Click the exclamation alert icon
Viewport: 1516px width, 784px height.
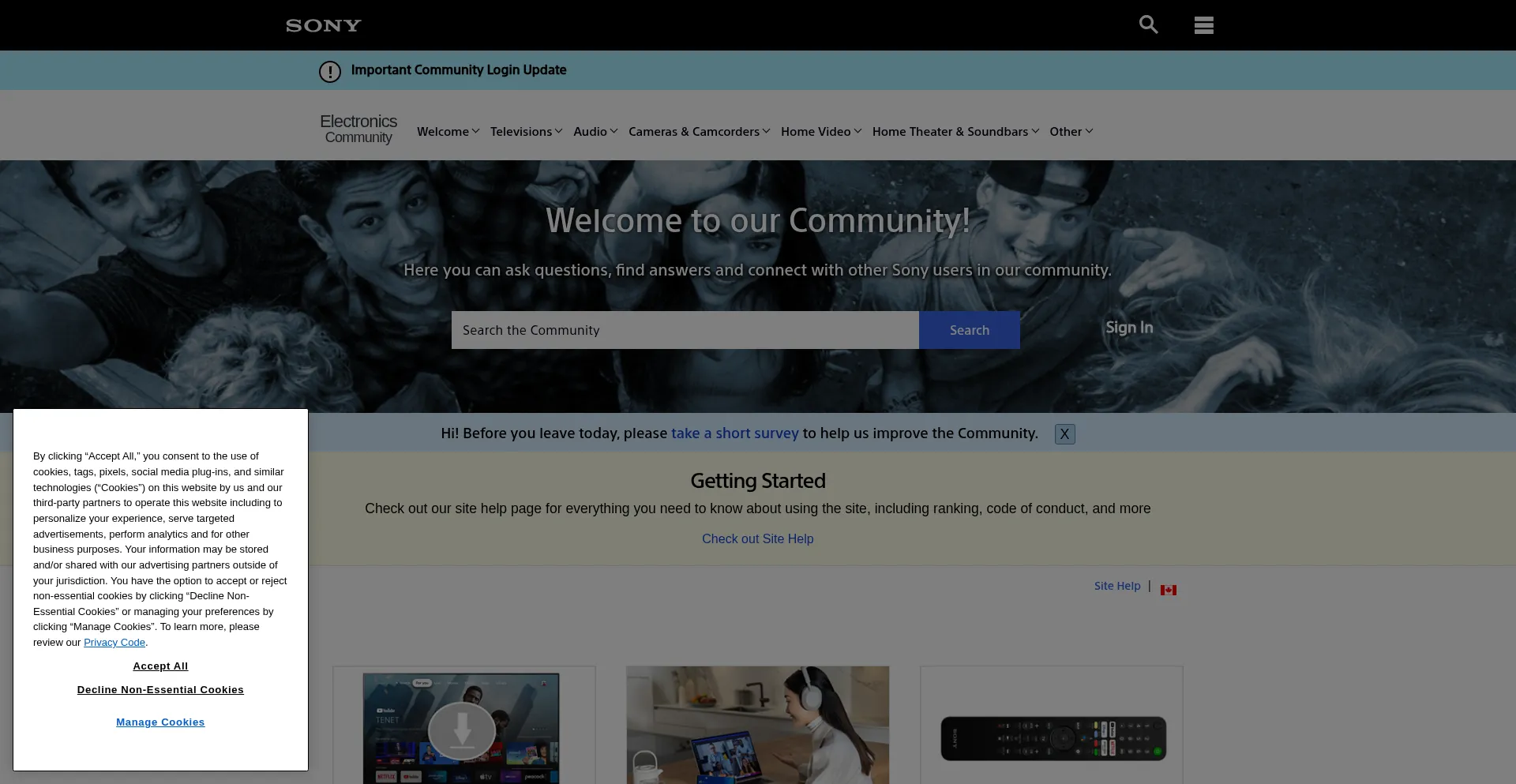330,71
